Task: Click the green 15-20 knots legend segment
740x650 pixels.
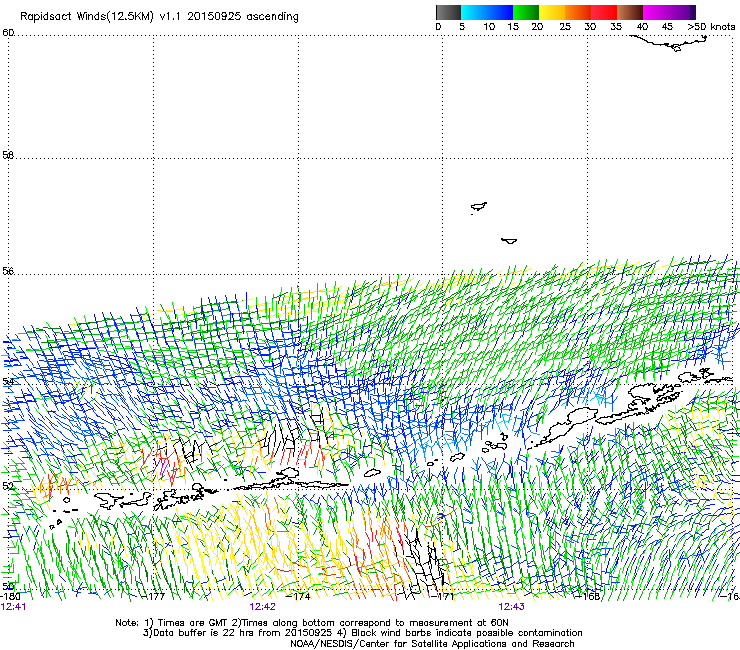Action: tap(526, 12)
